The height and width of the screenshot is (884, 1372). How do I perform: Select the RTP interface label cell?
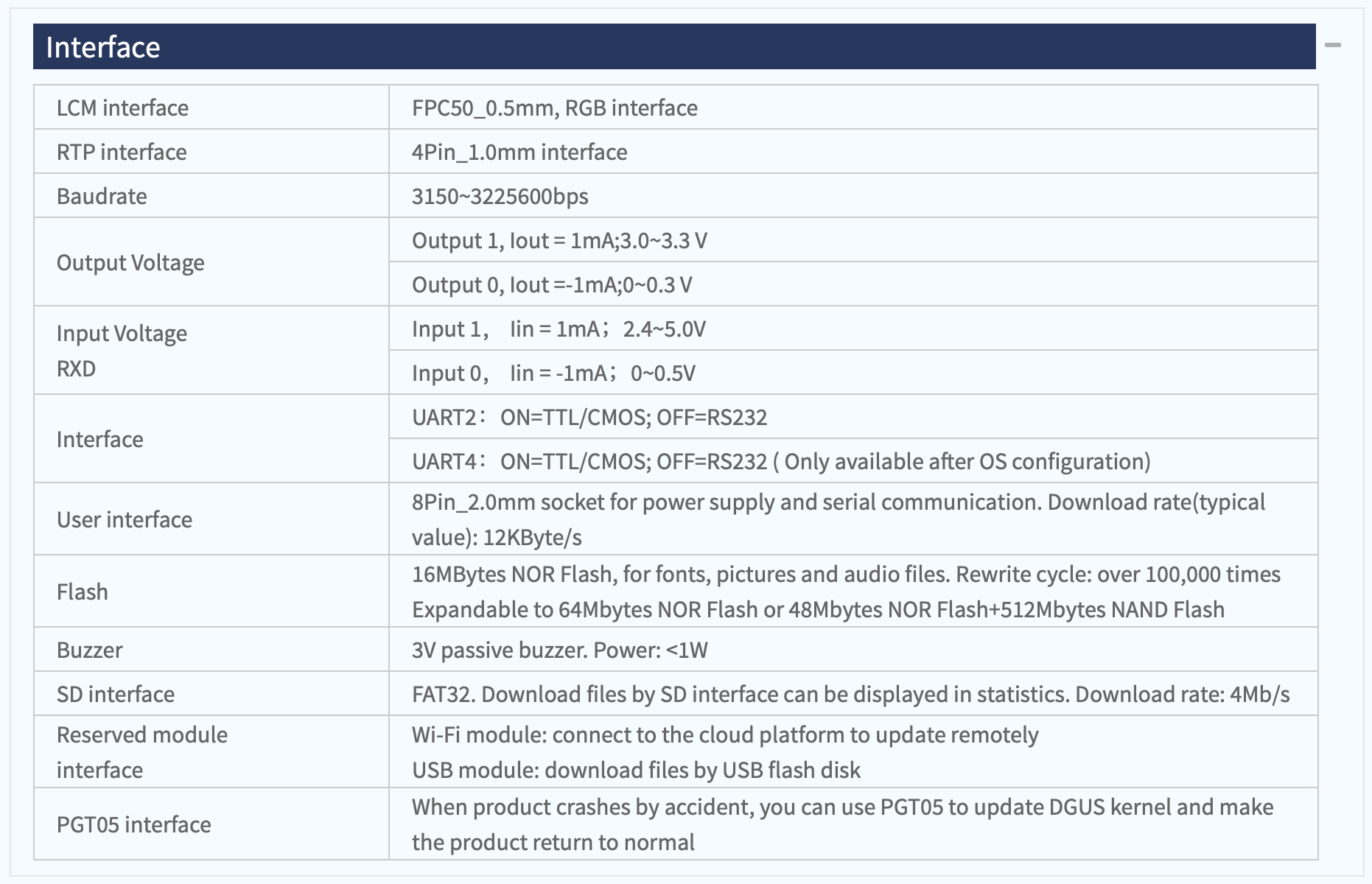click(211, 152)
